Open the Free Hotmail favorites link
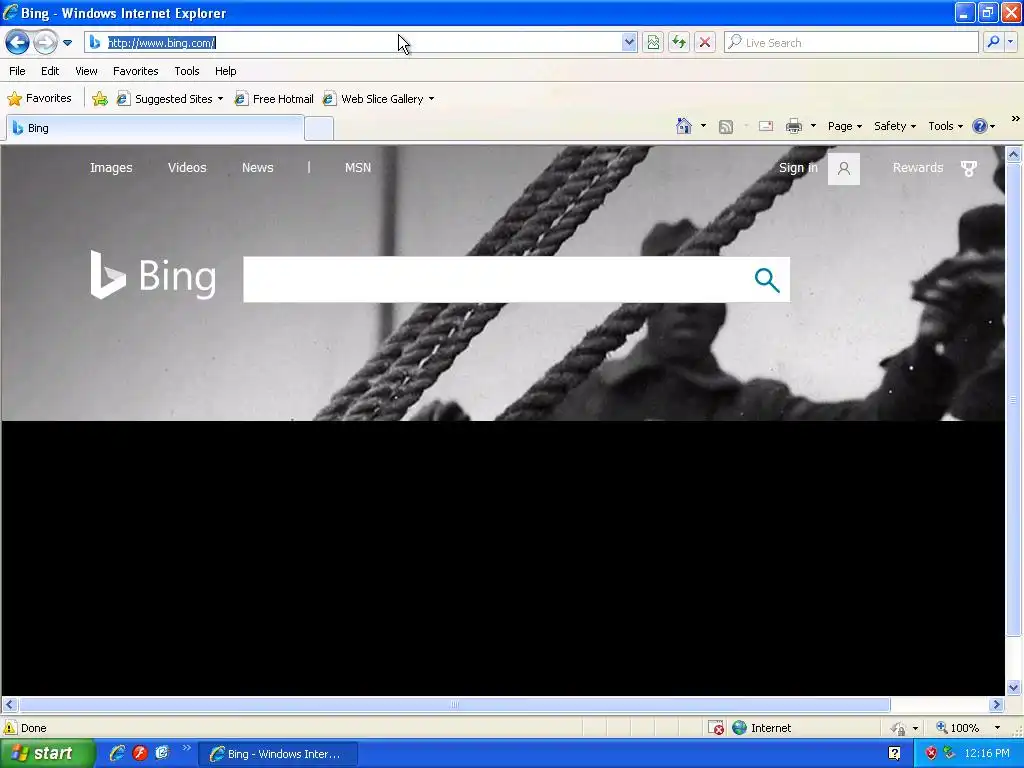Image resolution: width=1024 pixels, height=768 pixels. 274,99
